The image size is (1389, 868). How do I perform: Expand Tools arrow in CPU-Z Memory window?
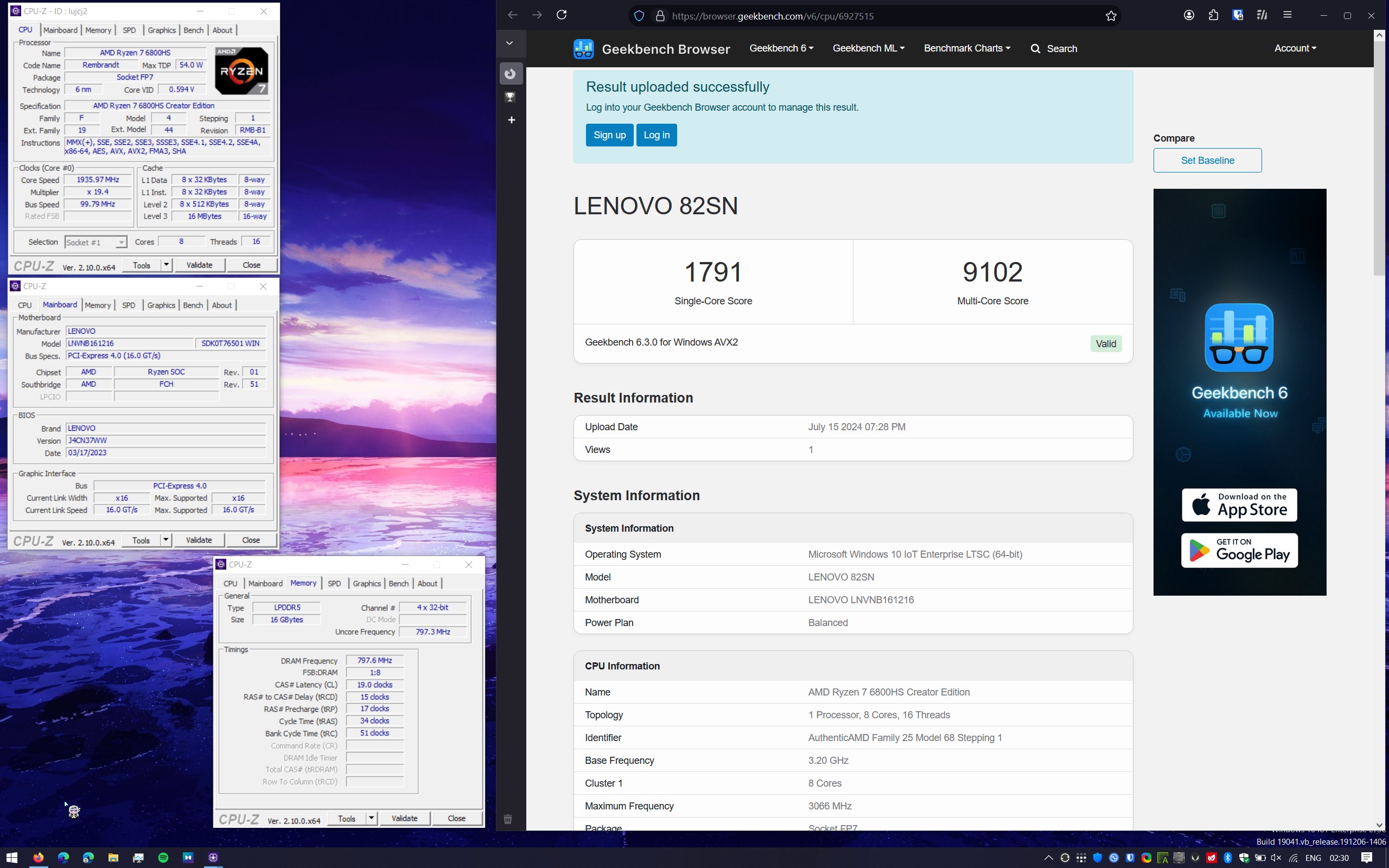[x=371, y=818]
